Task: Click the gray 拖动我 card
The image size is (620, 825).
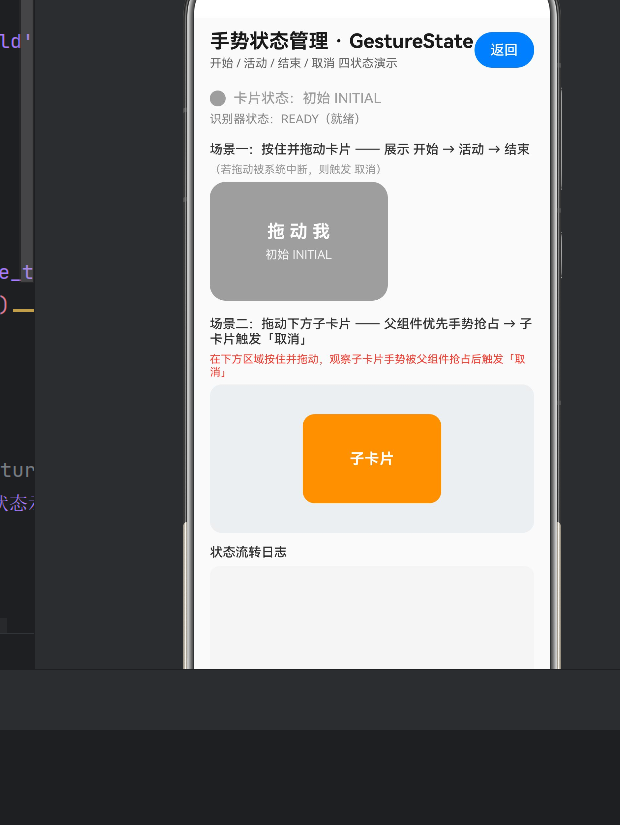Action: [299, 242]
